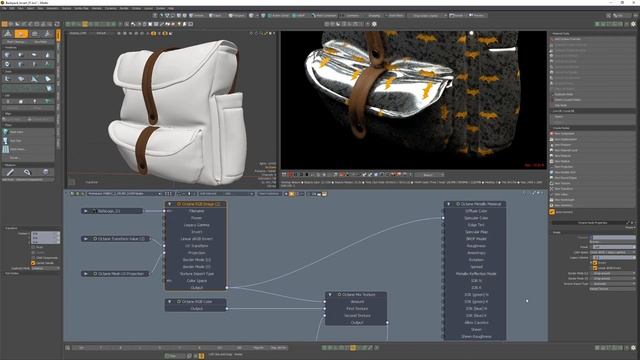
Task: Select the first tab icon atop left panel
Action: pyautogui.click(x=8, y=34)
